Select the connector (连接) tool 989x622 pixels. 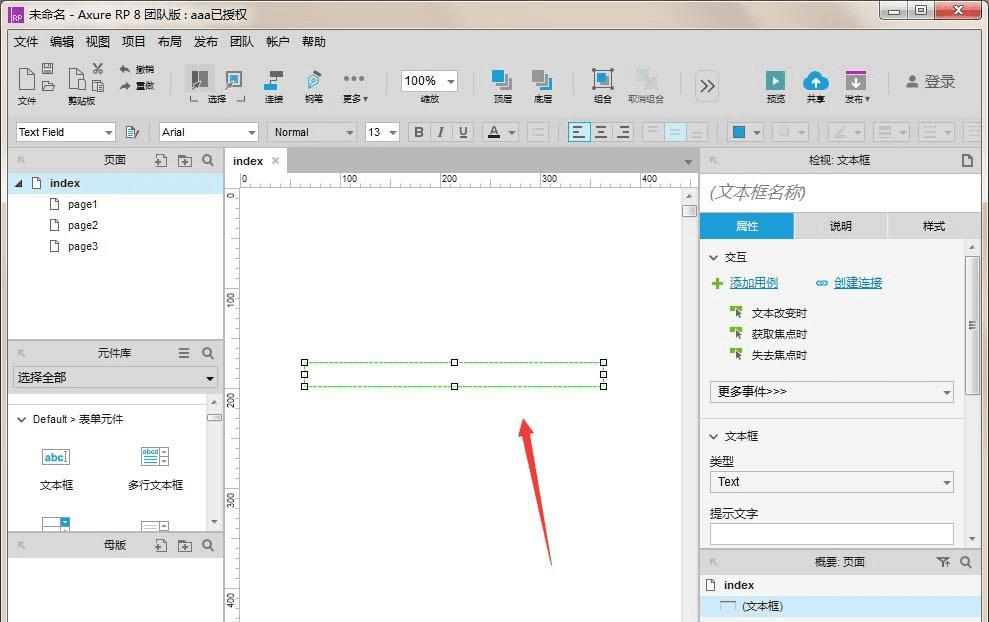[274, 85]
